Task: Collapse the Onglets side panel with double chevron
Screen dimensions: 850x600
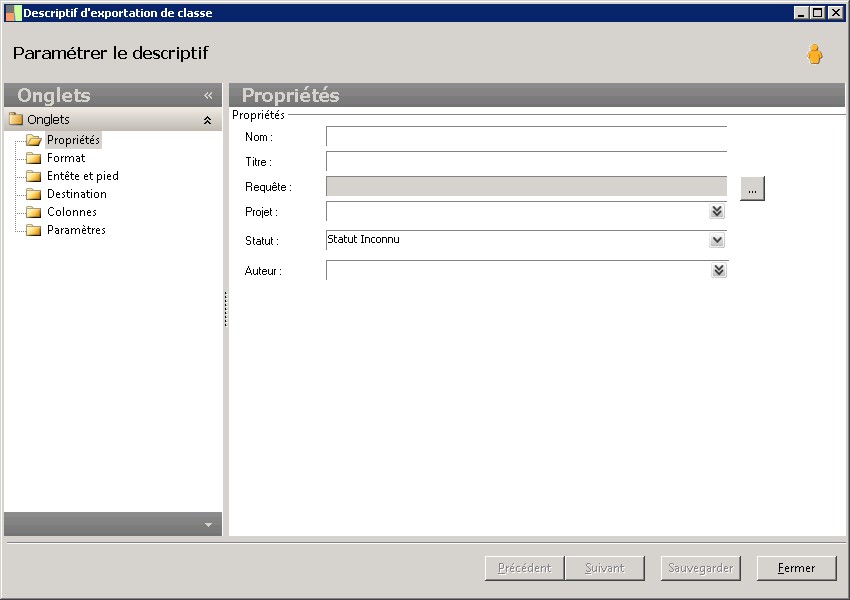Action: pos(208,95)
